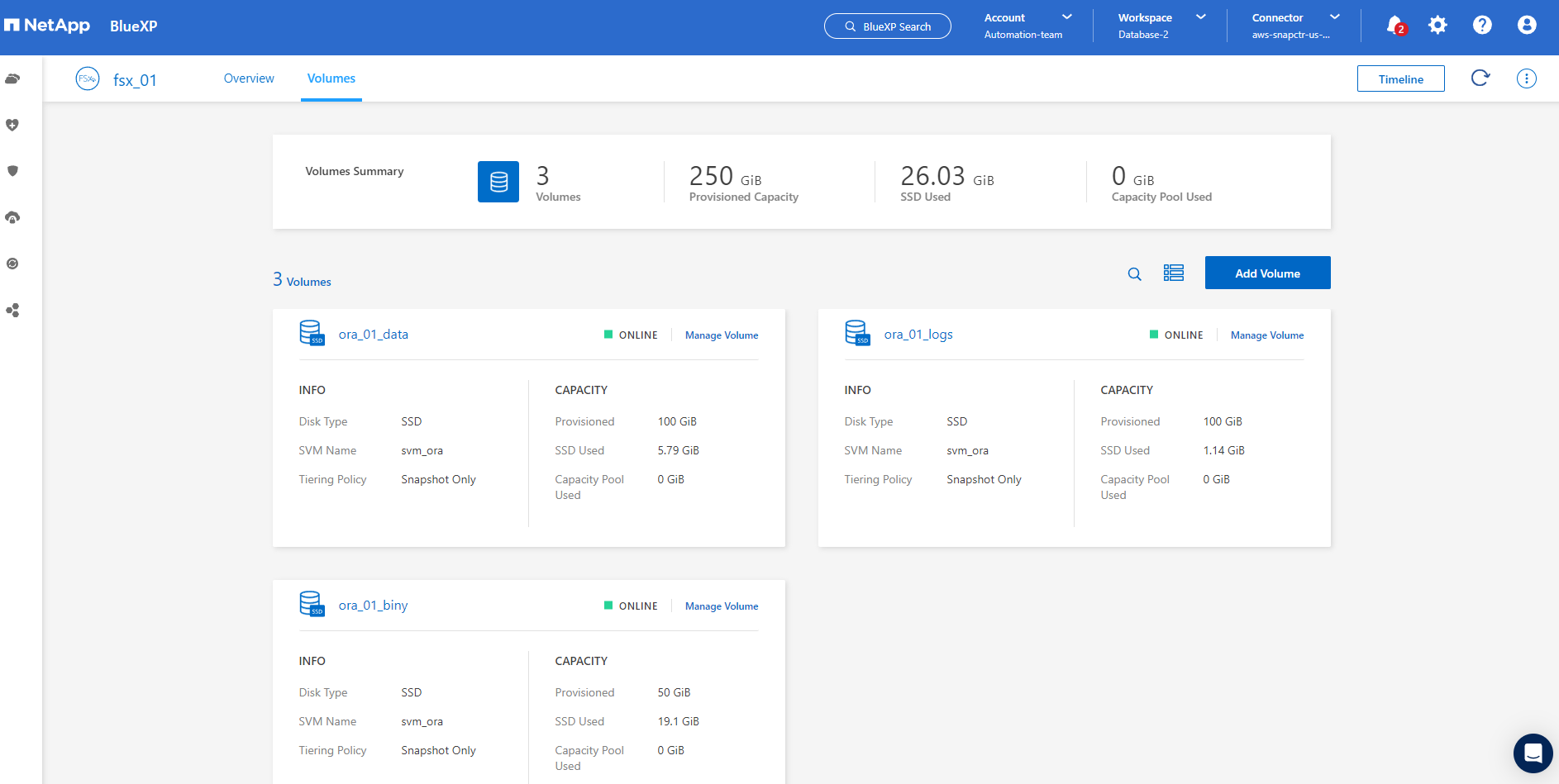This screenshot has height=784, width=1559.
Task: Click Manage Volume for ora_01_logs
Action: point(1266,335)
